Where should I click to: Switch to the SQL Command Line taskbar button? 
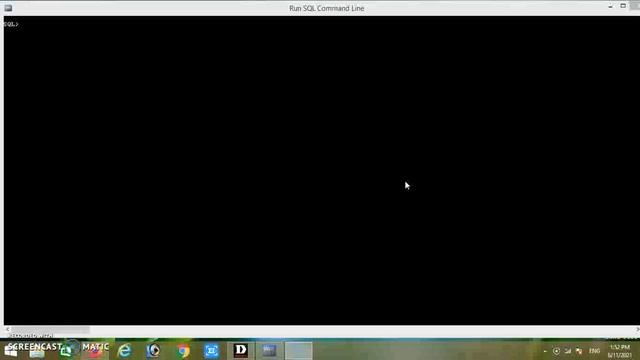click(x=269, y=351)
